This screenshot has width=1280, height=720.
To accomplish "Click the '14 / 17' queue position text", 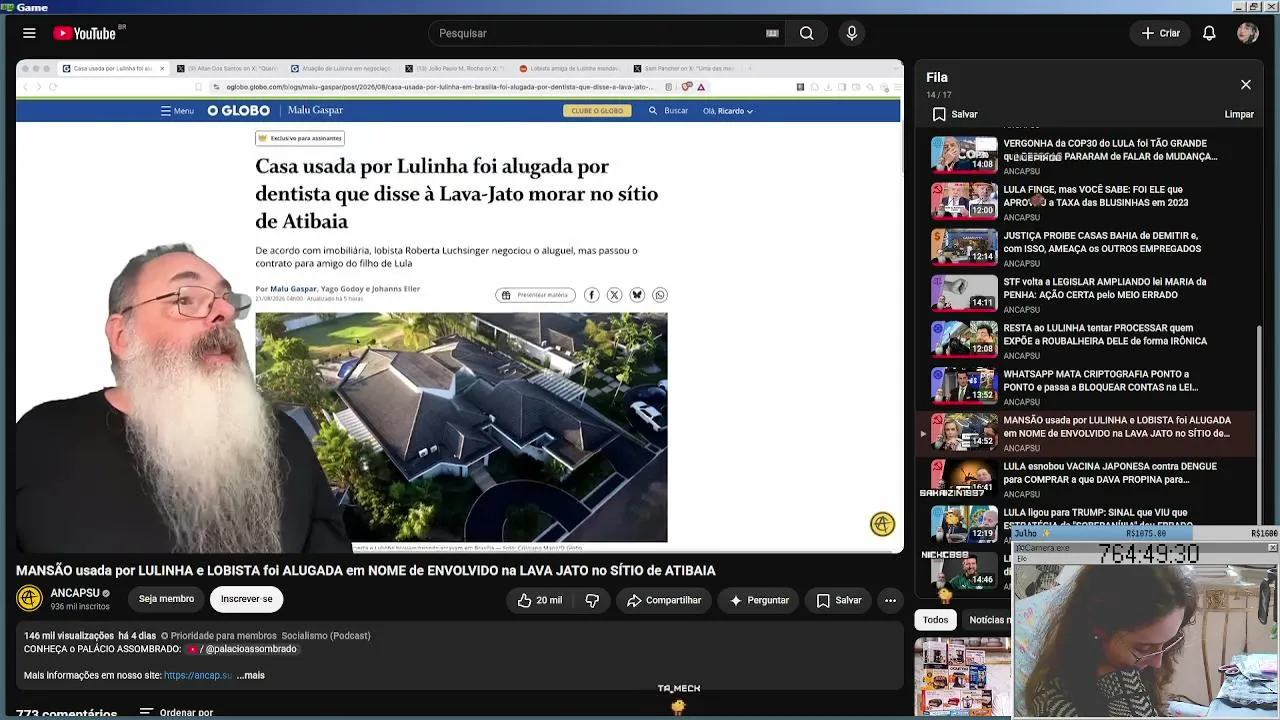I will pos(938,96).
